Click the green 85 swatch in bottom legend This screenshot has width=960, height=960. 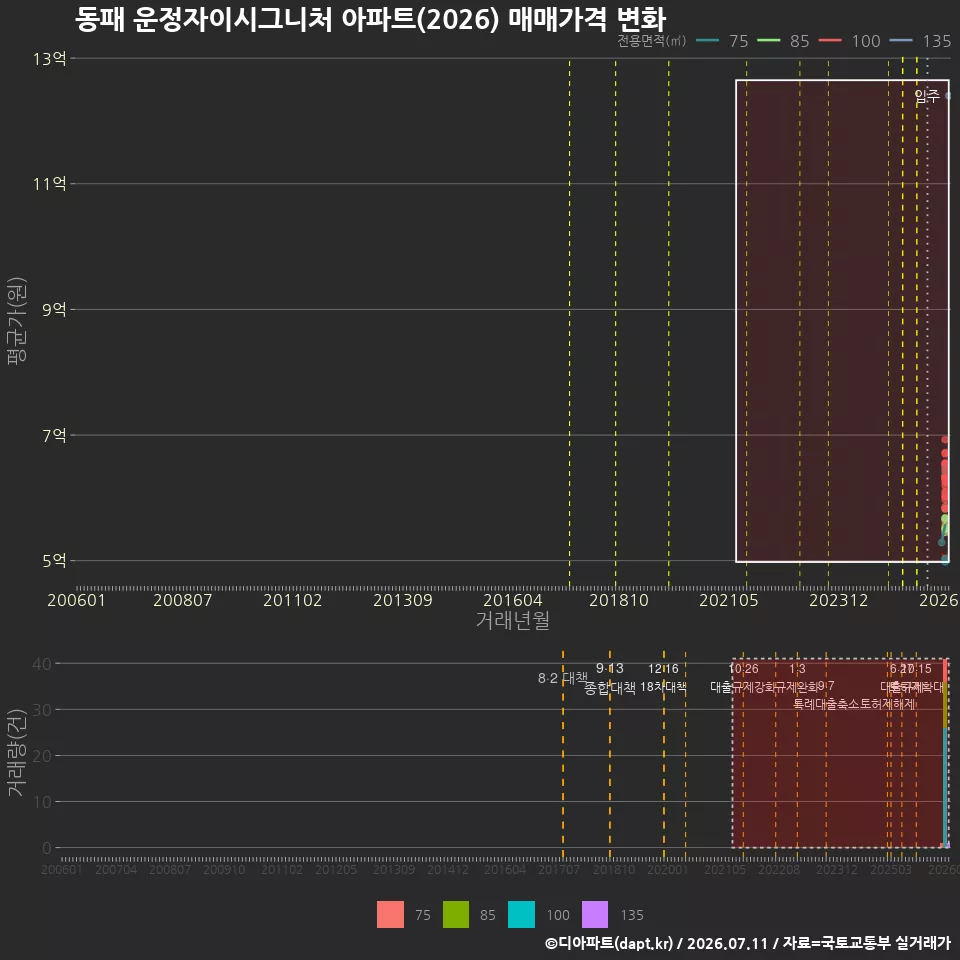(x=456, y=914)
